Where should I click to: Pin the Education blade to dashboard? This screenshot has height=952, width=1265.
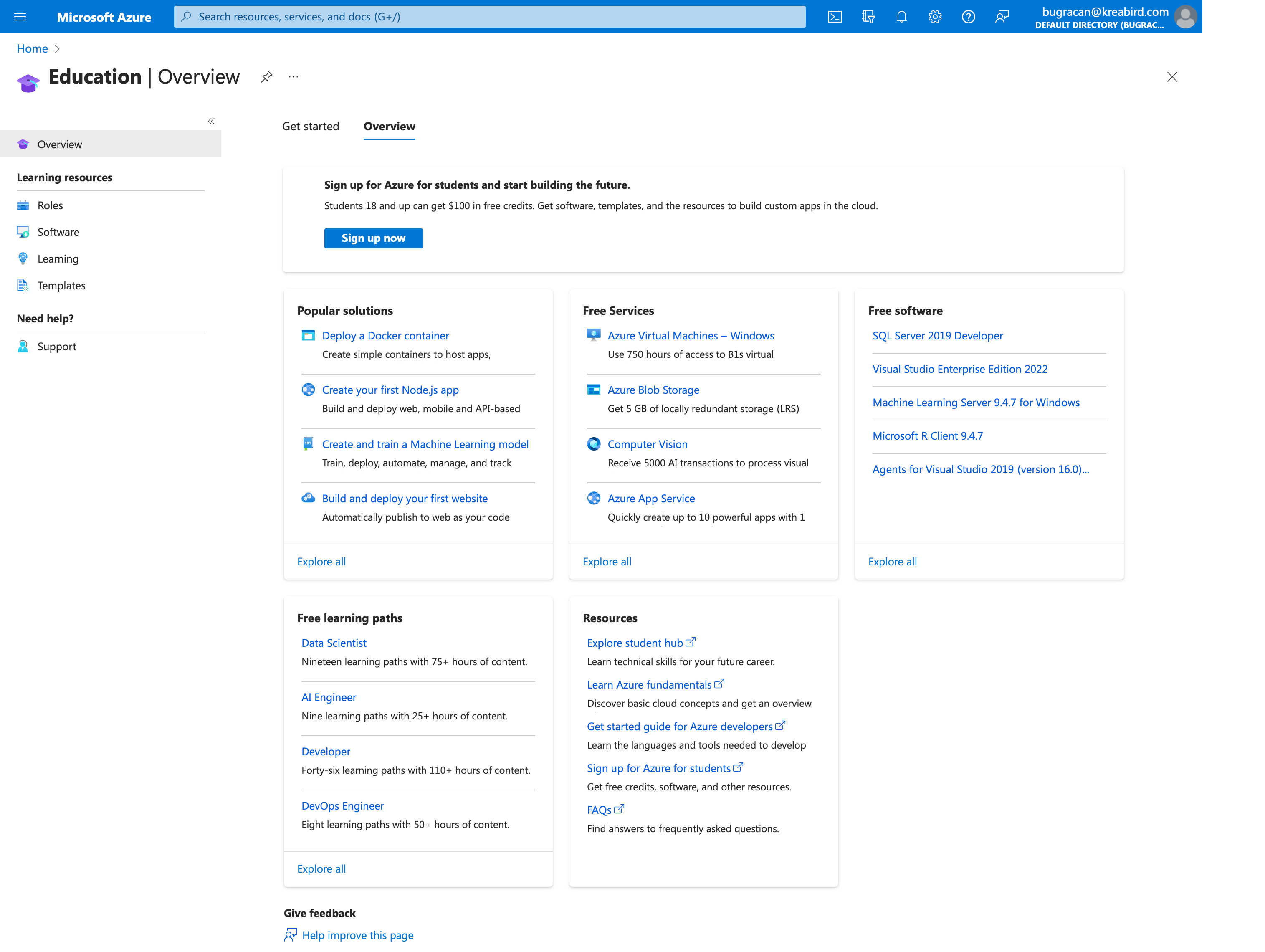[266, 77]
